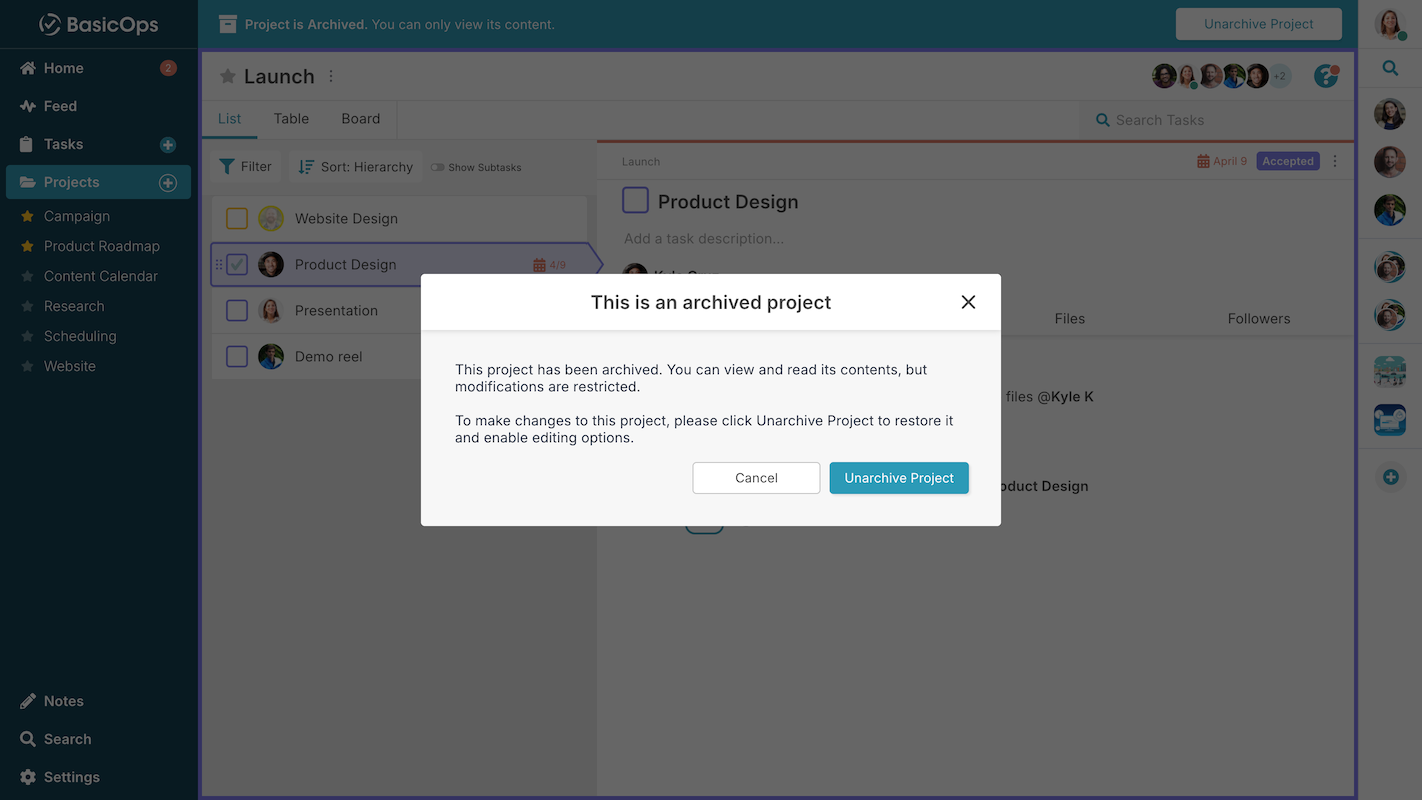This screenshot has height=800, width=1422.
Task: Open the Scheduling project
Action: pos(80,336)
